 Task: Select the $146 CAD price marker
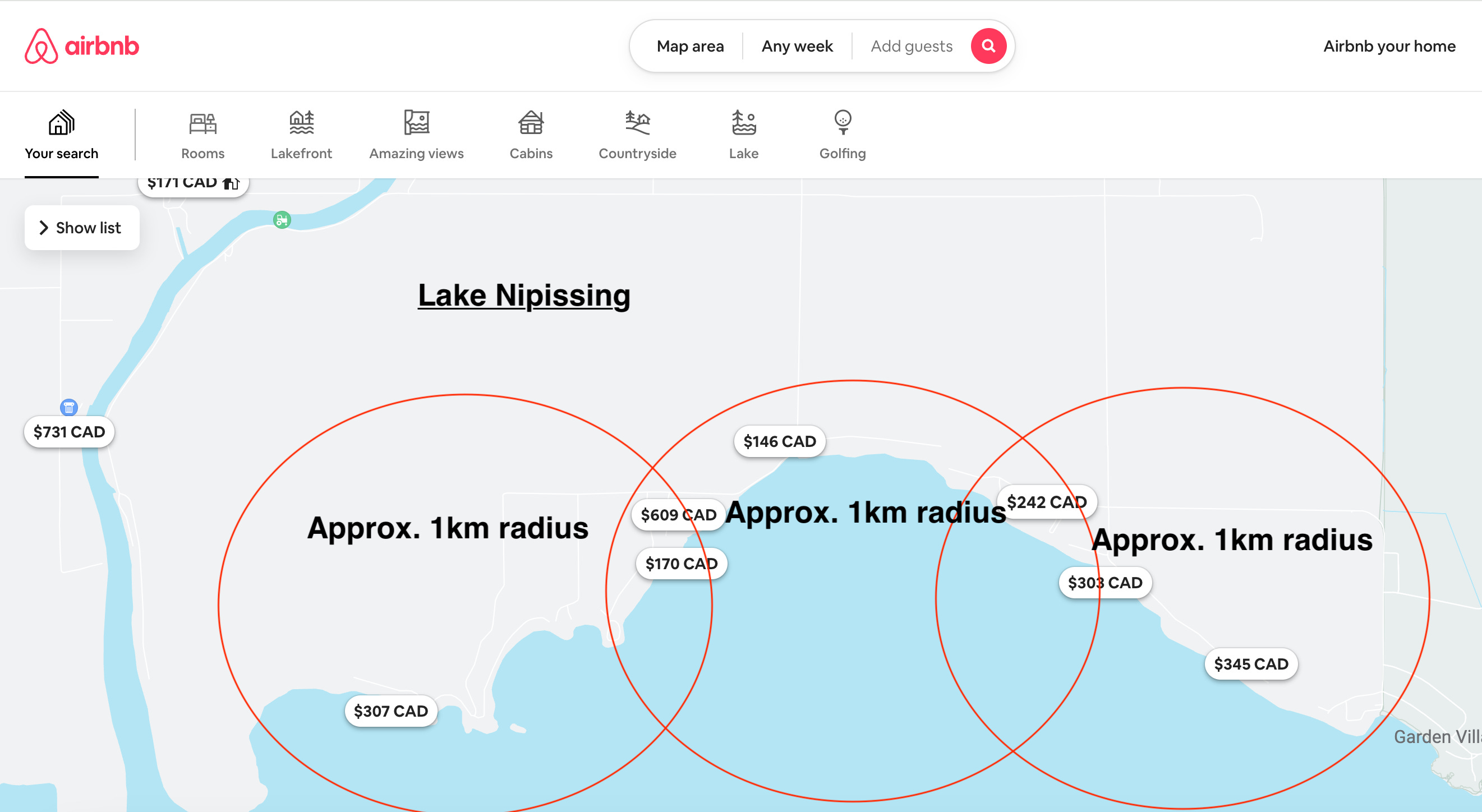(779, 442)
